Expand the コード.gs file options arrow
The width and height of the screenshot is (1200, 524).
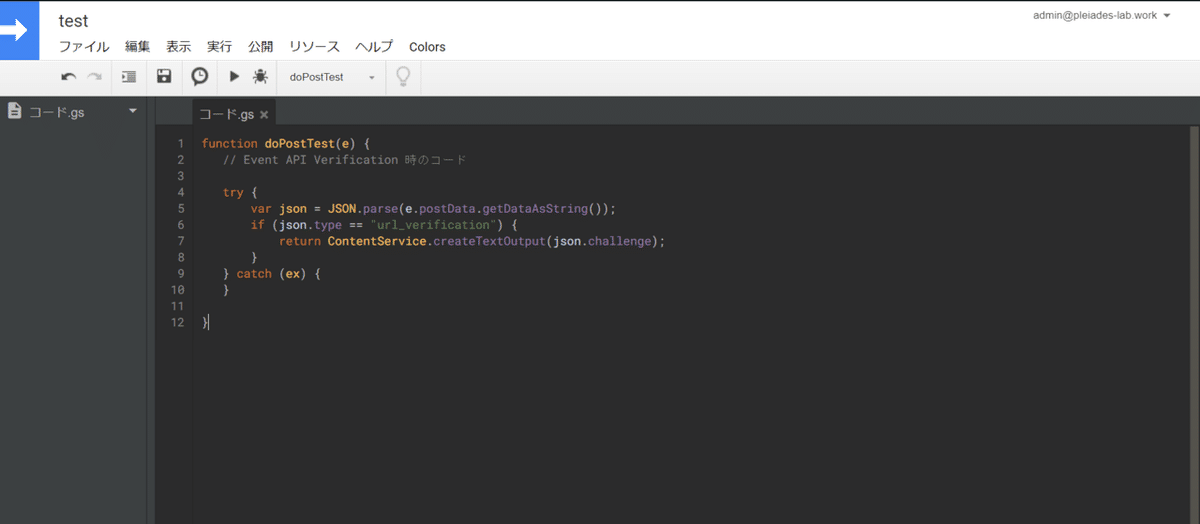pos(133,111)
